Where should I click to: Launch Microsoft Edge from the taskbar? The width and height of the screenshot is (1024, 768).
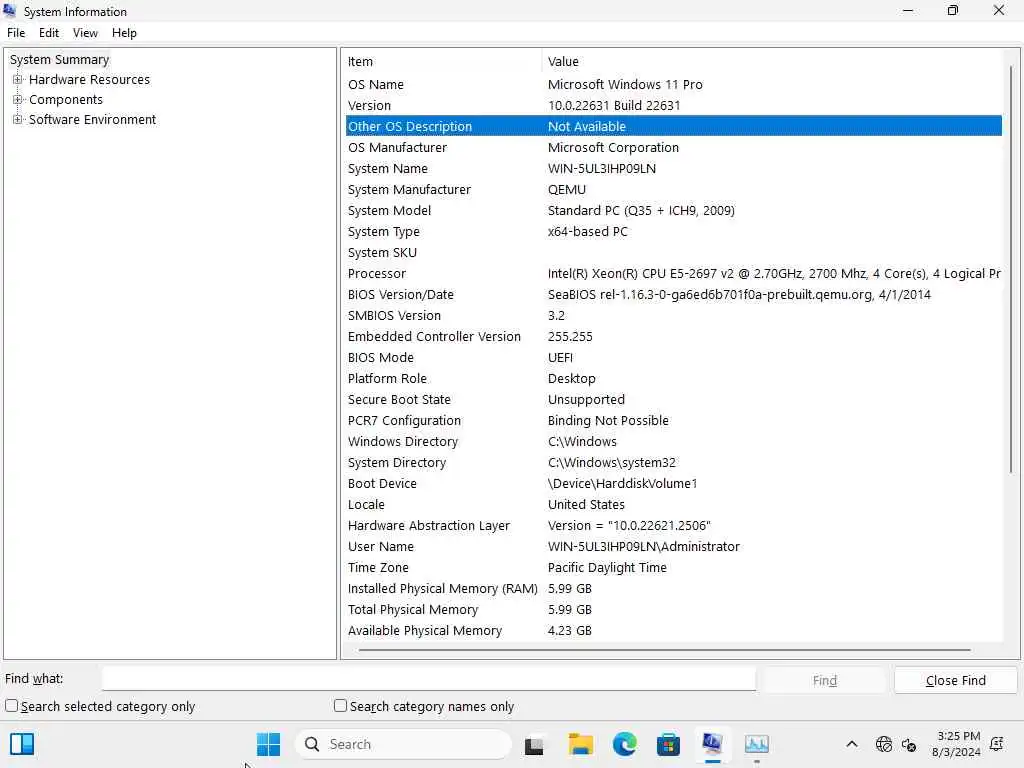(624, 744)
